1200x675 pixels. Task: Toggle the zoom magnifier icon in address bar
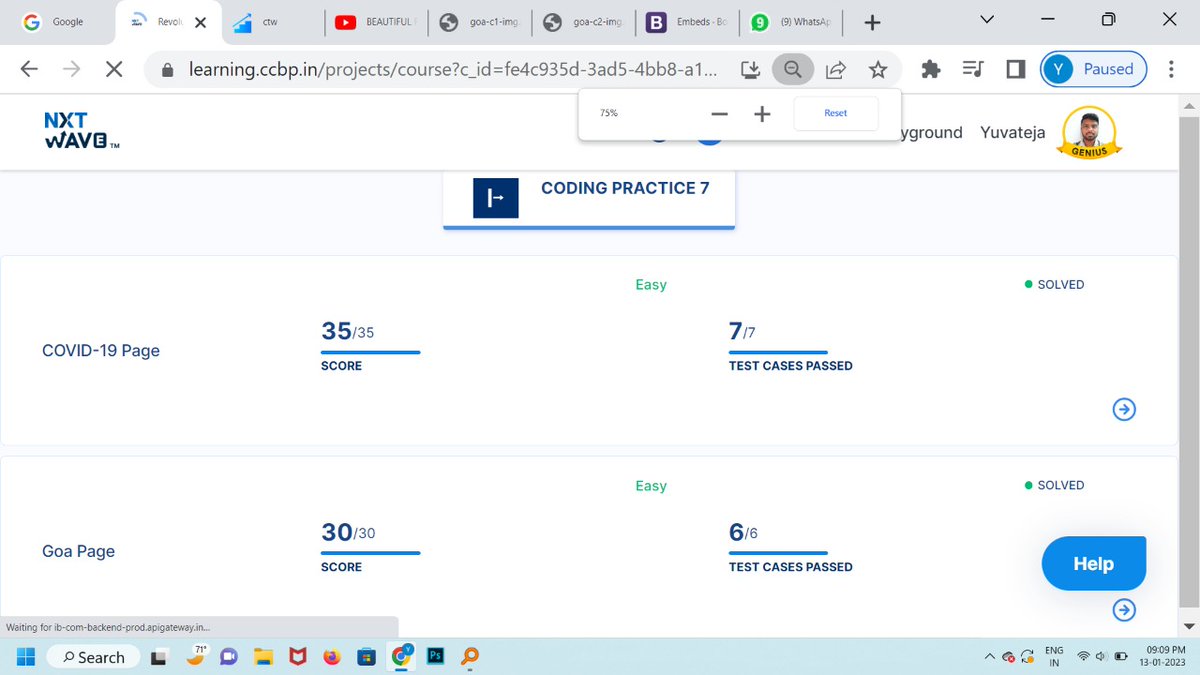click(x=793, y=69)
